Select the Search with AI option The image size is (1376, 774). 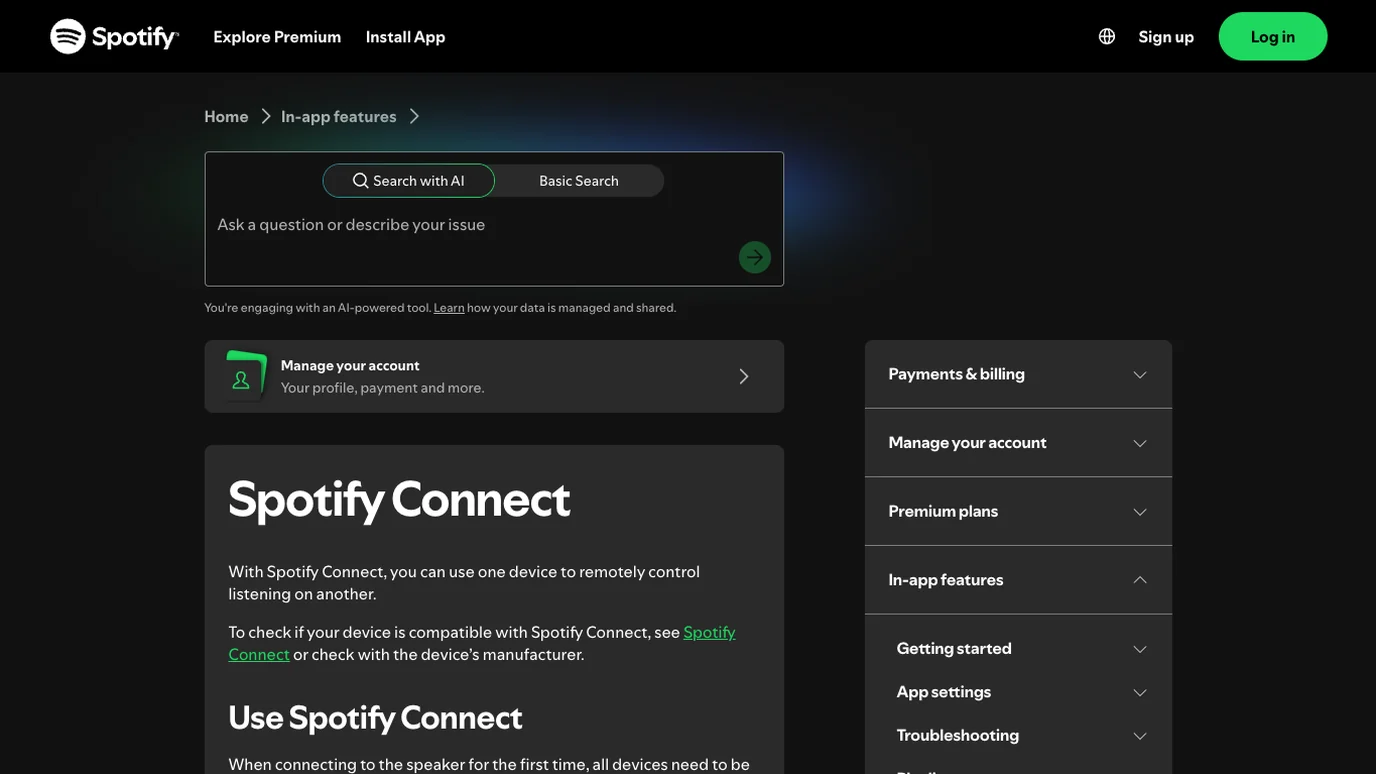click(x=408, y=181)
